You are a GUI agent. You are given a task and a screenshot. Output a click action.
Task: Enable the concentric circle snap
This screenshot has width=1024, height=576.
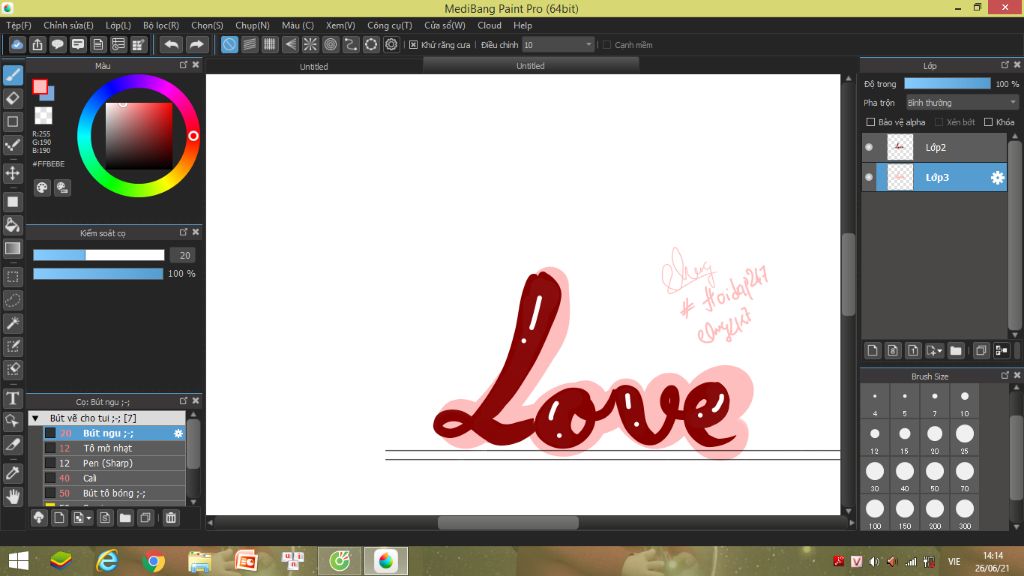(330, 44)
